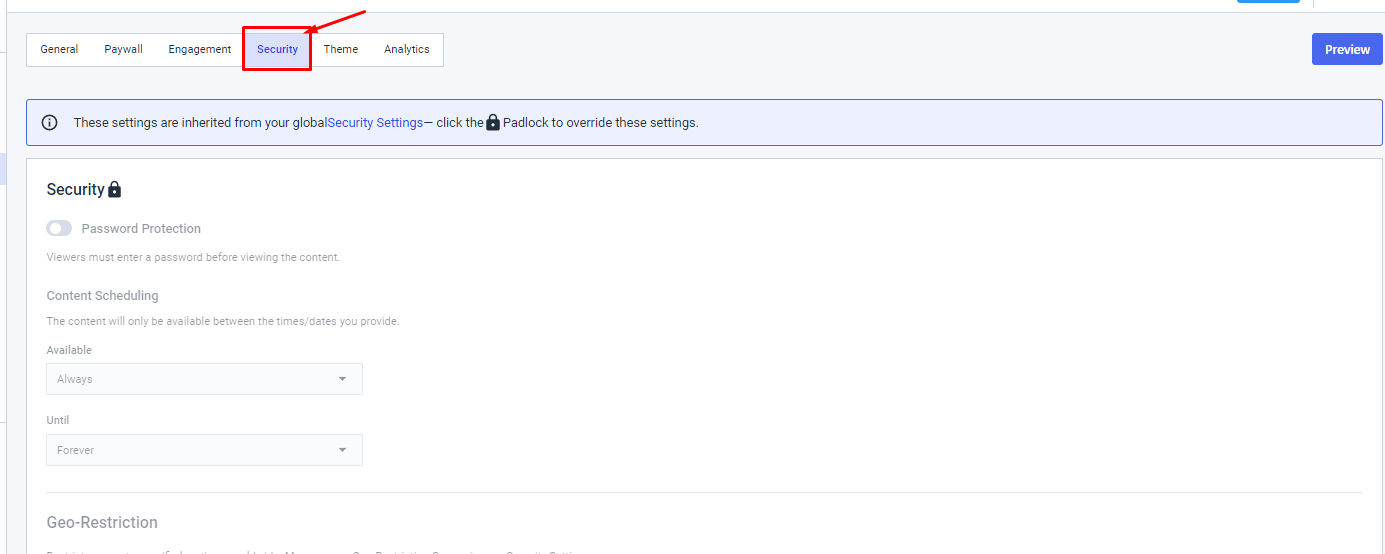
Task: Follow the Security Settings link
Action: click(375, 123)
